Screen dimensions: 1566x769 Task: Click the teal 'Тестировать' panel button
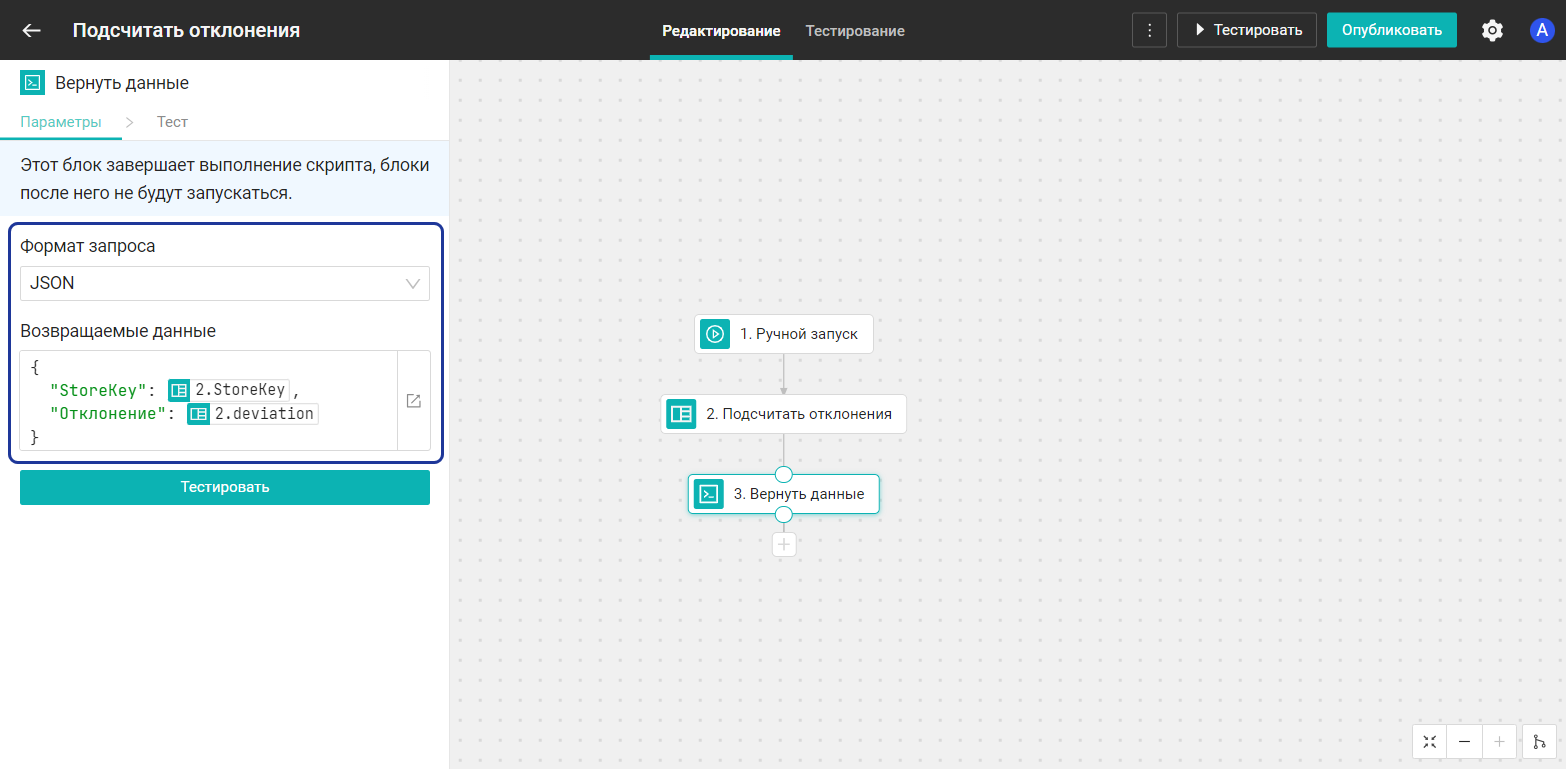(225, 487)
